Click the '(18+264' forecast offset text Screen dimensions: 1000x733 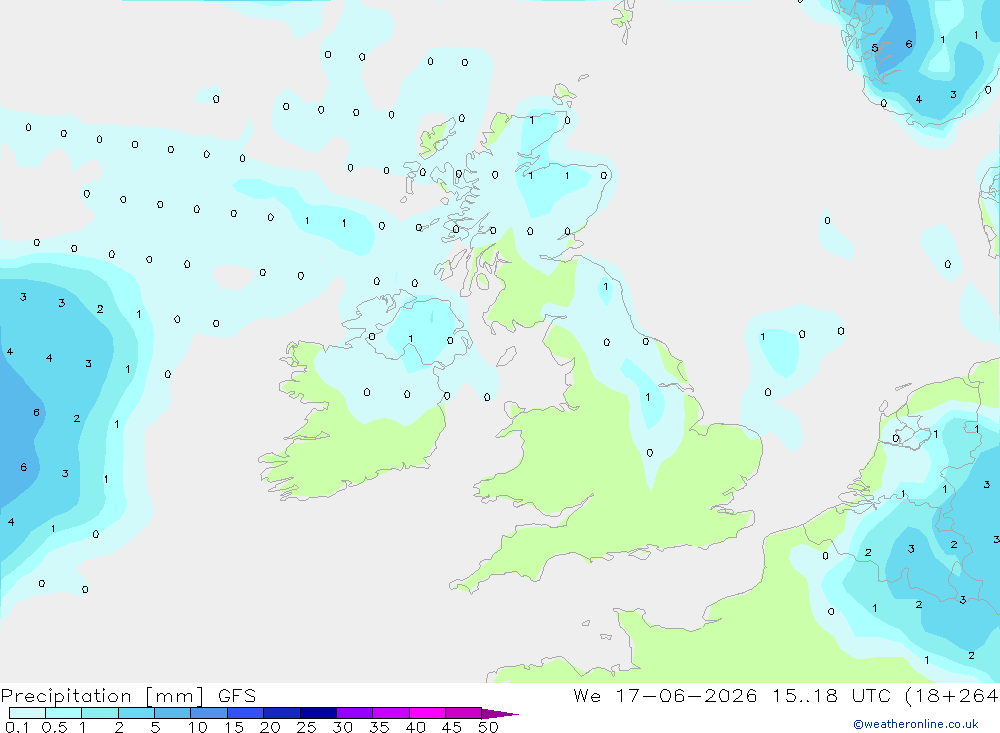tap(951, 696)
